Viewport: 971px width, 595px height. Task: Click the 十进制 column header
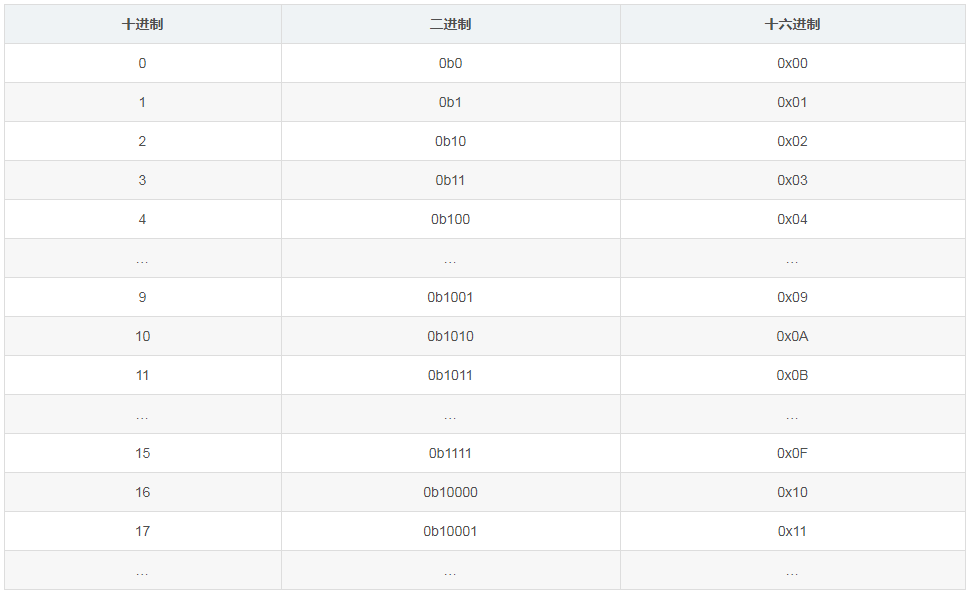click(x=142, y=24)
